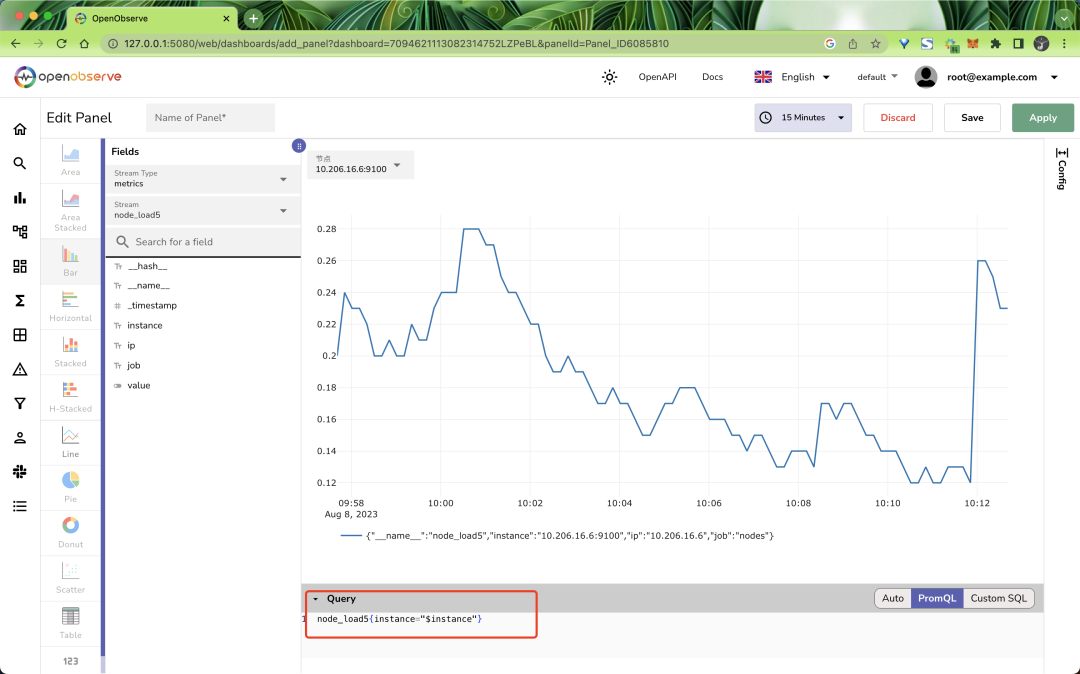The width and height of the screenshot is (1080, 674).
Task: Collapse the Query section
Action: pos(316,599)
